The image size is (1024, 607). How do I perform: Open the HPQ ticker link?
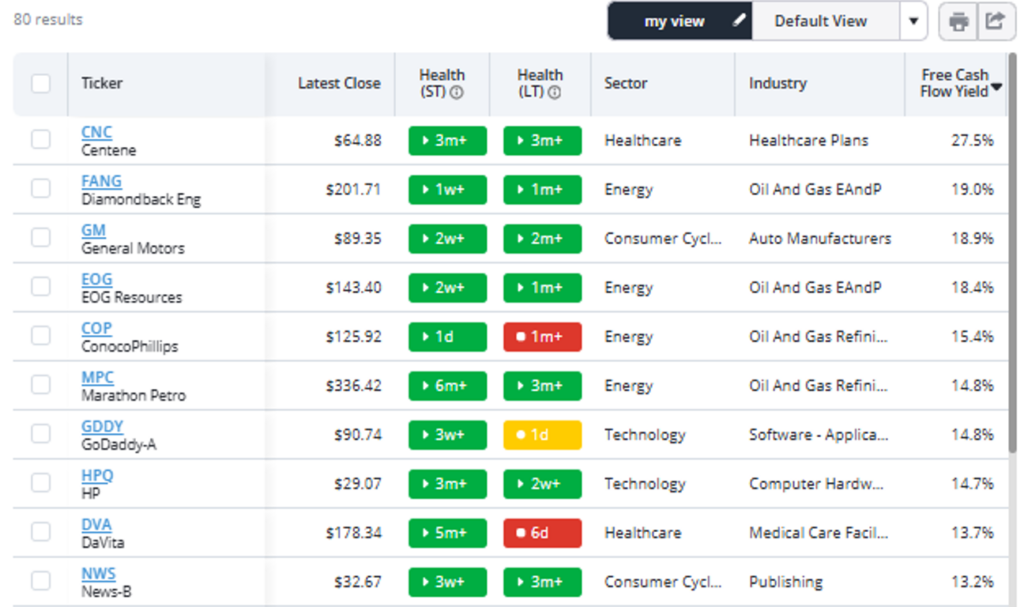pos(97,475)
